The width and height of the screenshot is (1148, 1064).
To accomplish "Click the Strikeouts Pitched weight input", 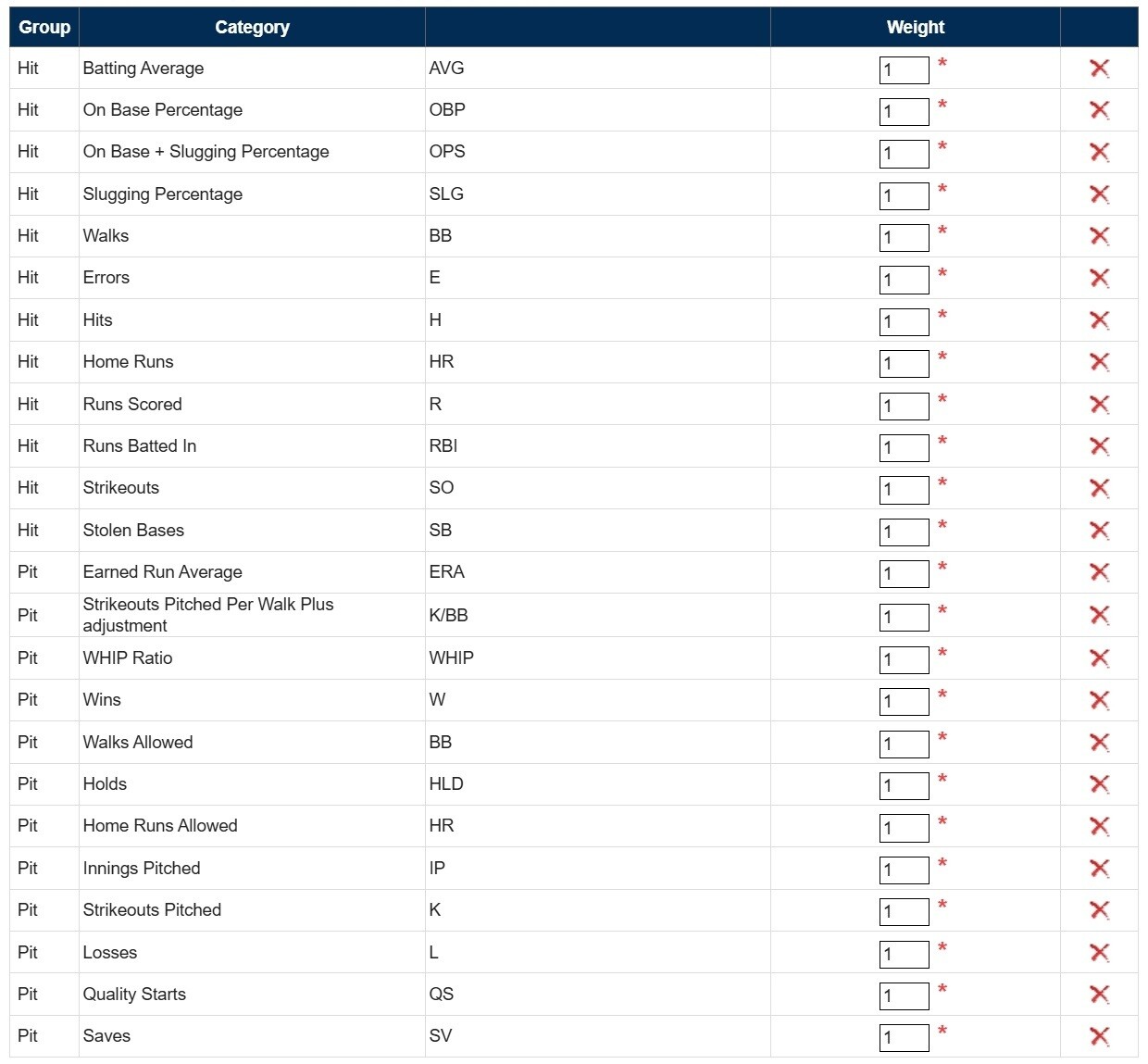I will [904, 912].
